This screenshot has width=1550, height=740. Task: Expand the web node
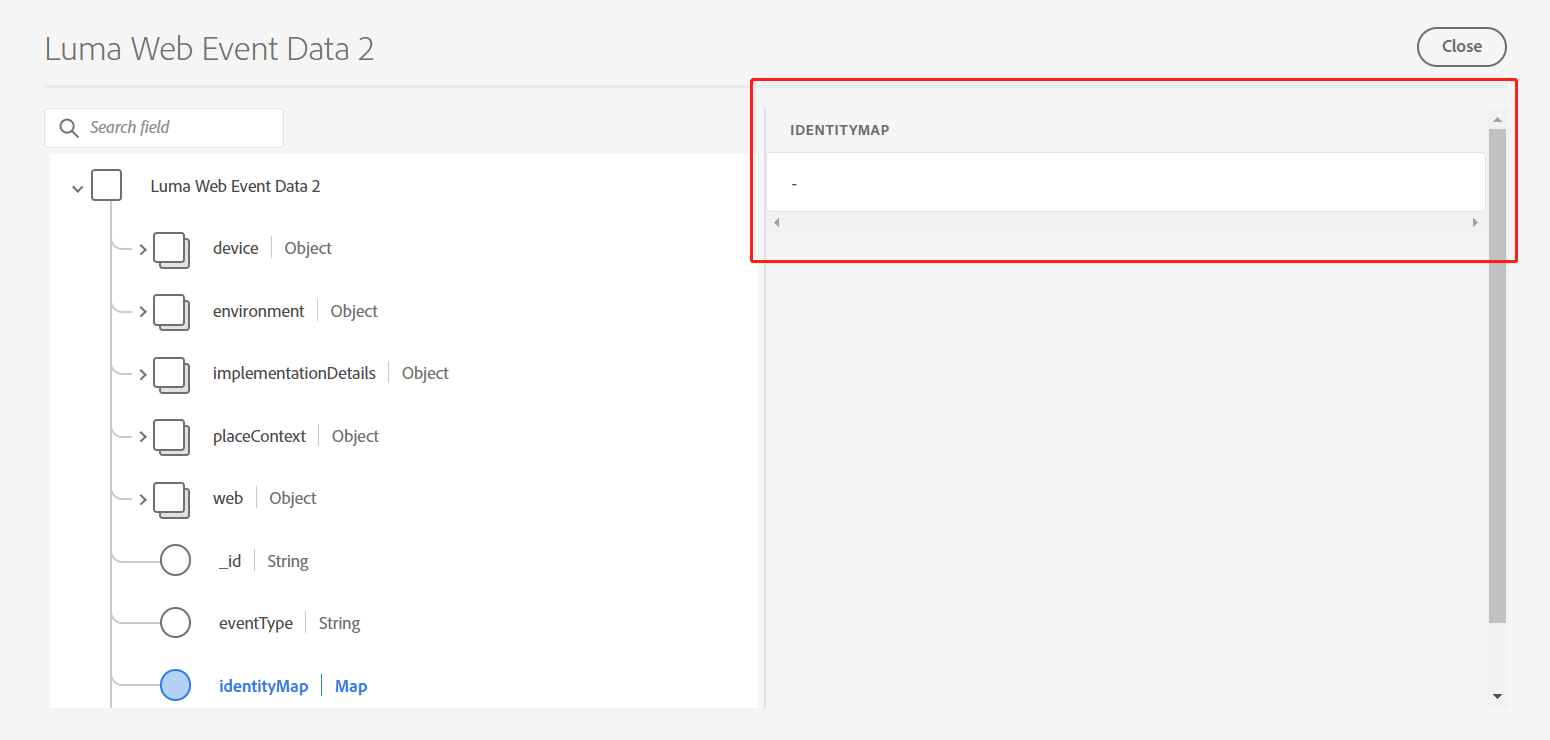click(143, 500)
